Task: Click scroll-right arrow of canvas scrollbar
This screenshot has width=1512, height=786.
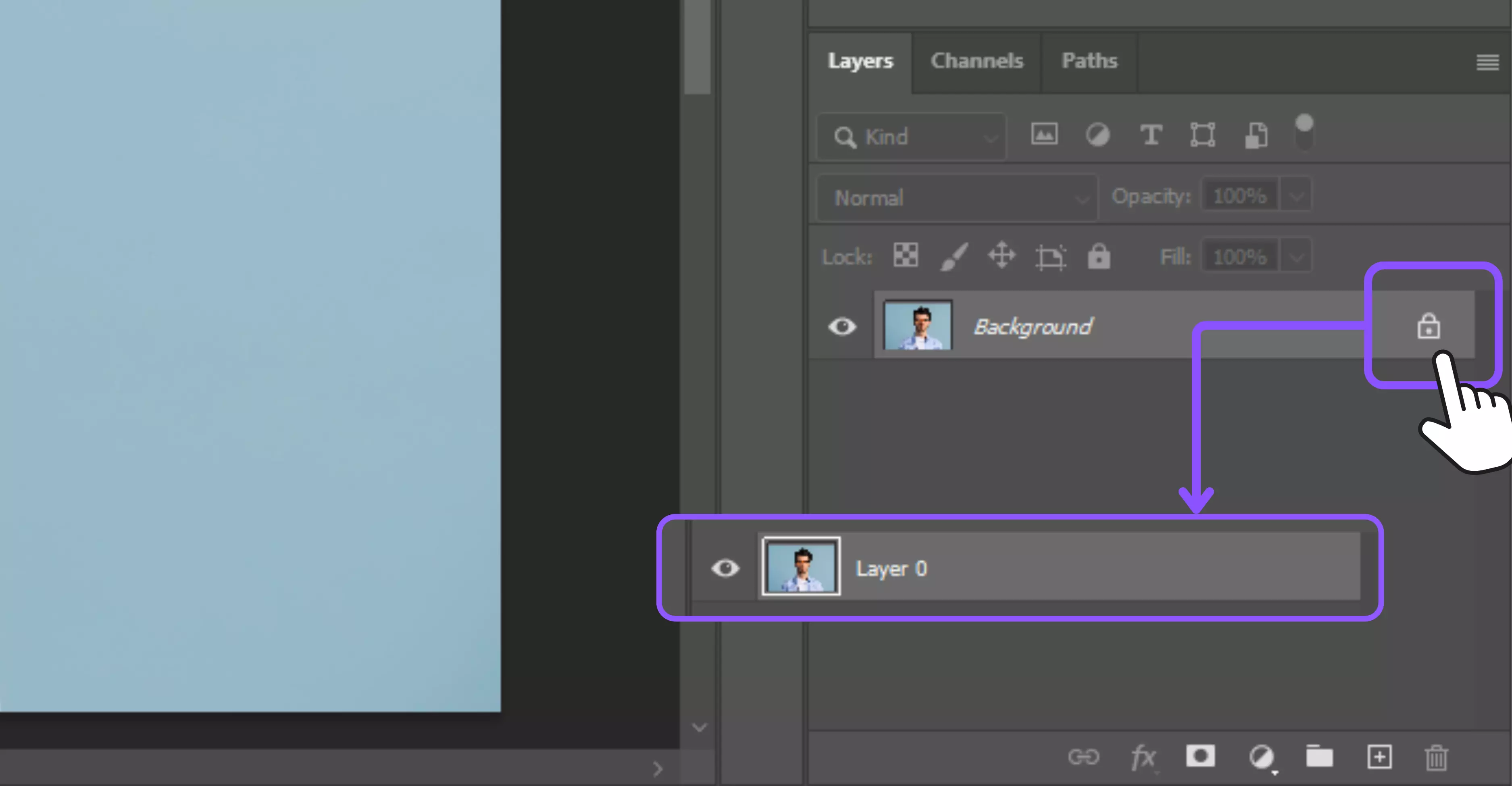Action: 658,768
